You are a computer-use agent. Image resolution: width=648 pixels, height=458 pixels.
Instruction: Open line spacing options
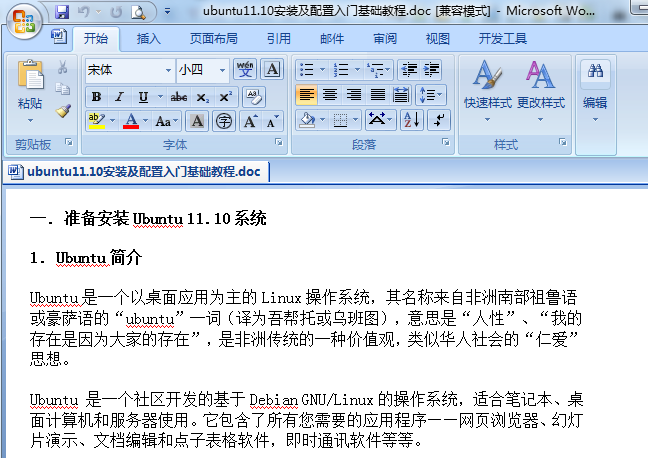pos(431,95)
